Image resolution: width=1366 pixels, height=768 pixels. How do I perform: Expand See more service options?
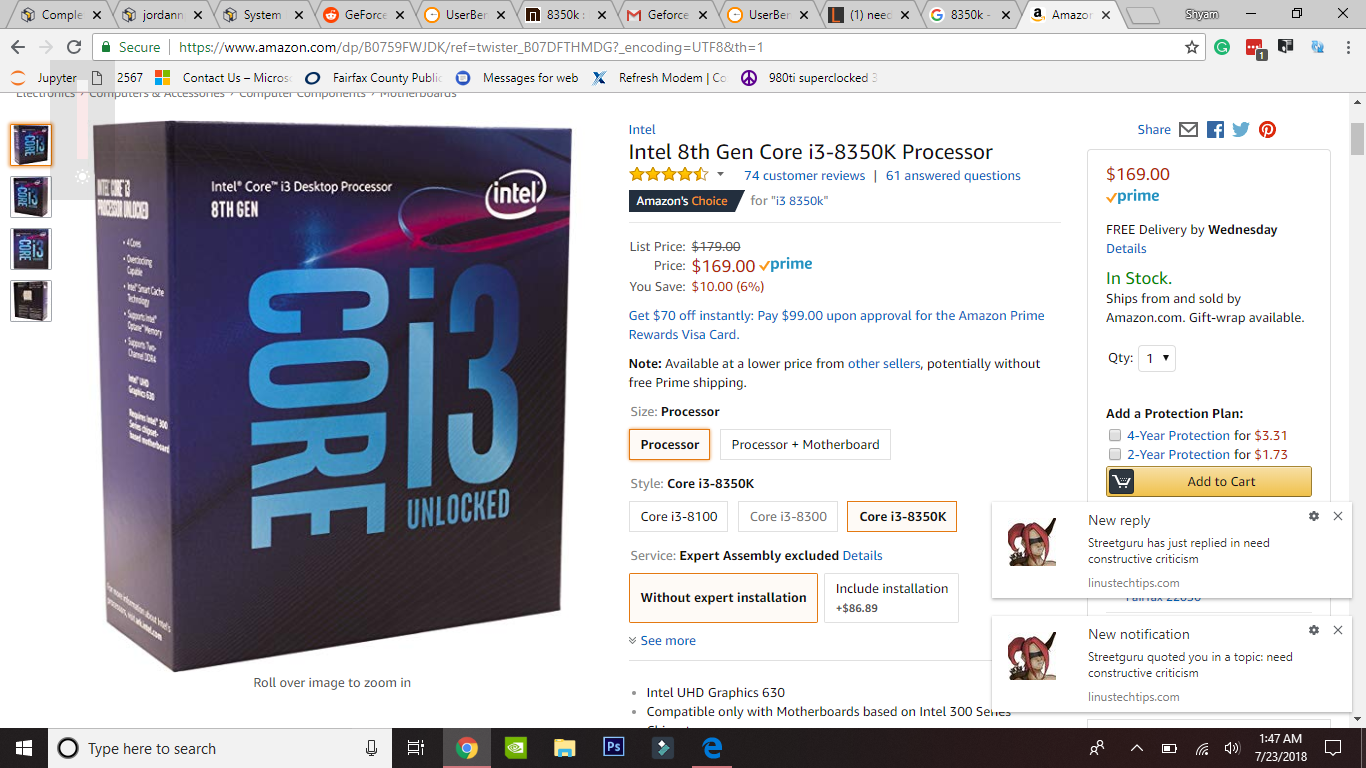coord(662,641)
